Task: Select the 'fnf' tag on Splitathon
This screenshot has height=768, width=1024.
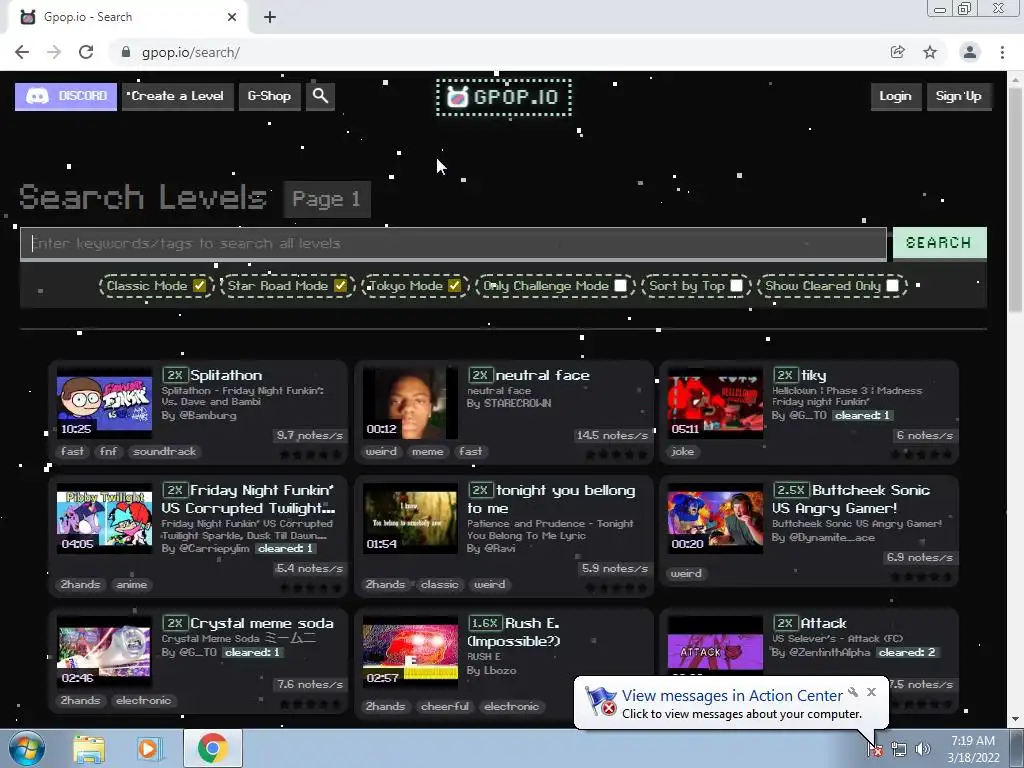Action: [108, 451]
